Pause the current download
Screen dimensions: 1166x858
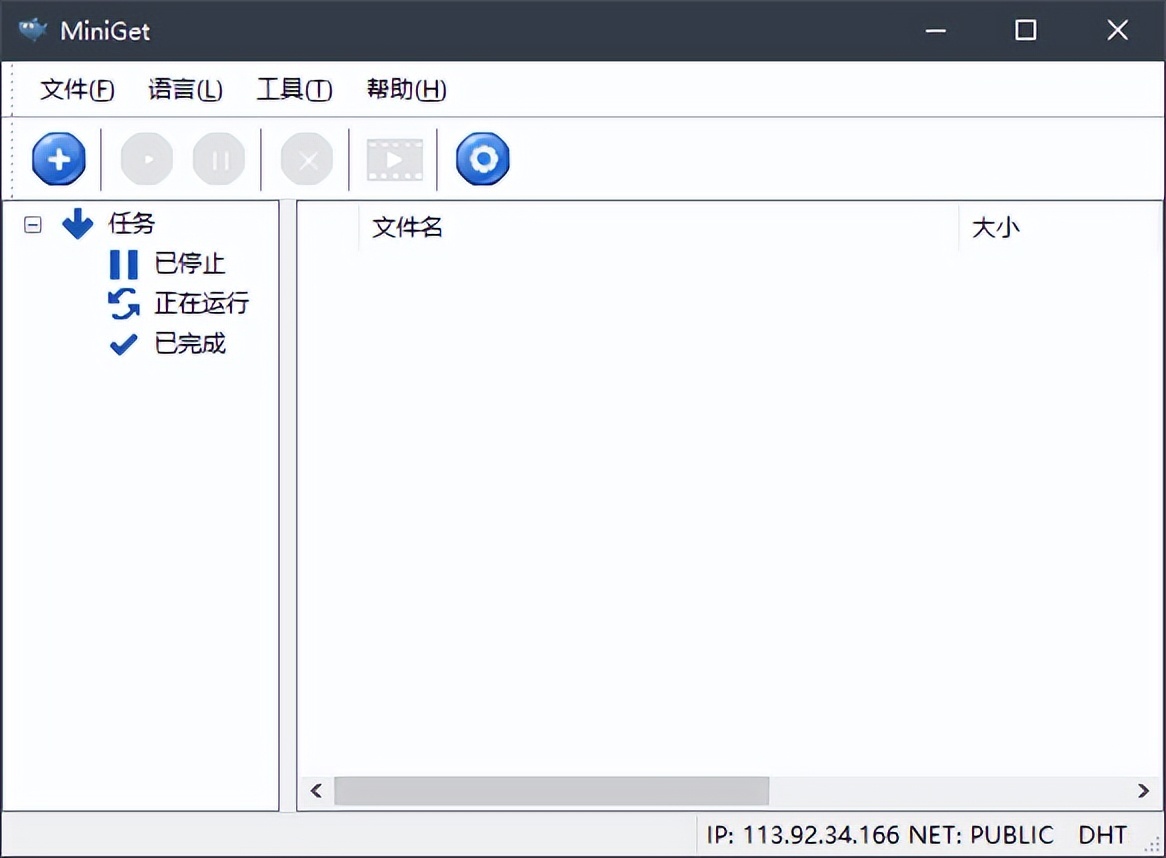tap(218, 158)
